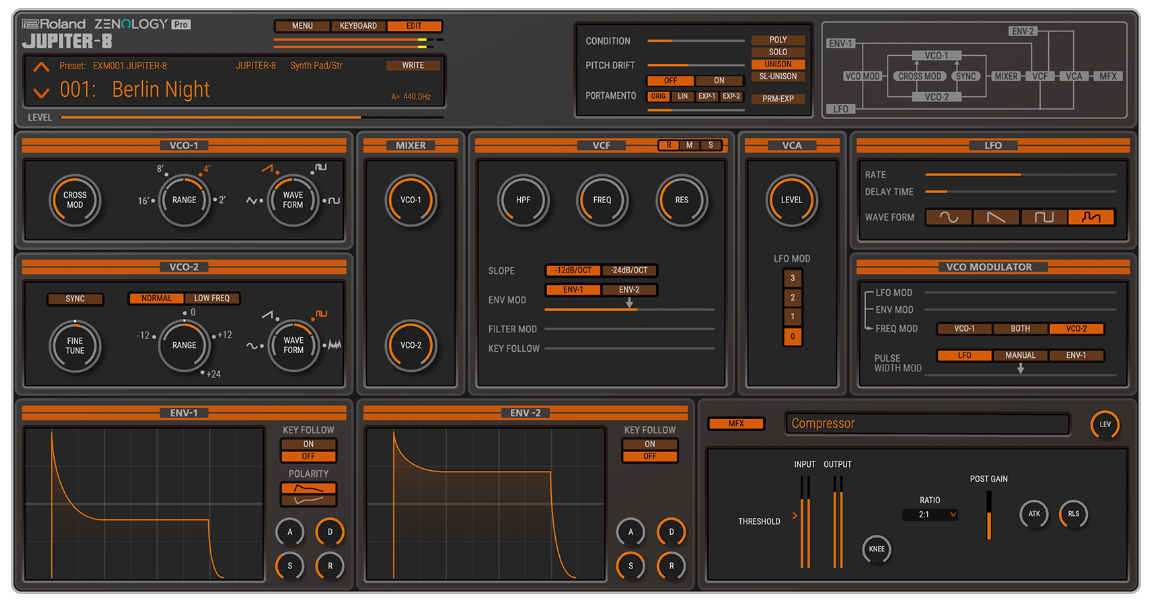This screenshot has width=1149, height=606.
Task: Select the EXP-1 portamento curve
Action: 706,97
